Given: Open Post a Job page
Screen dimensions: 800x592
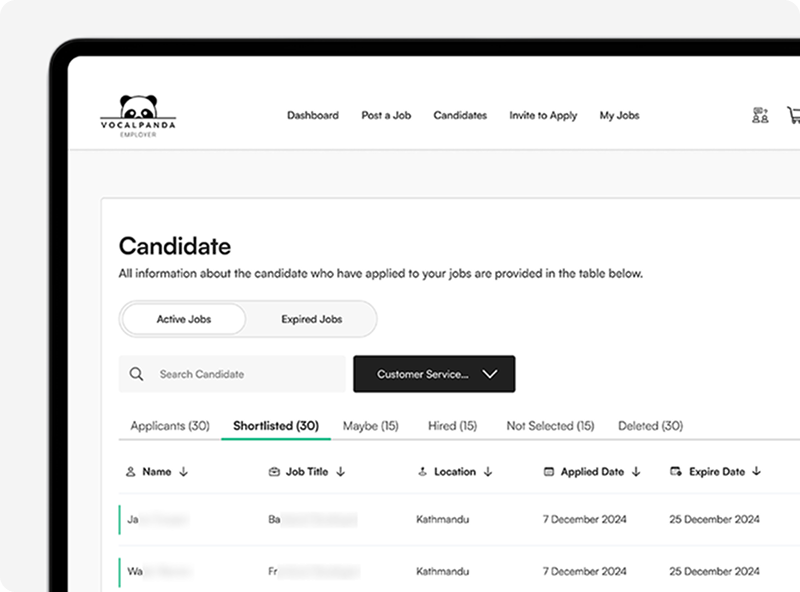Looking at the screenshot, I should click(386, 116).
